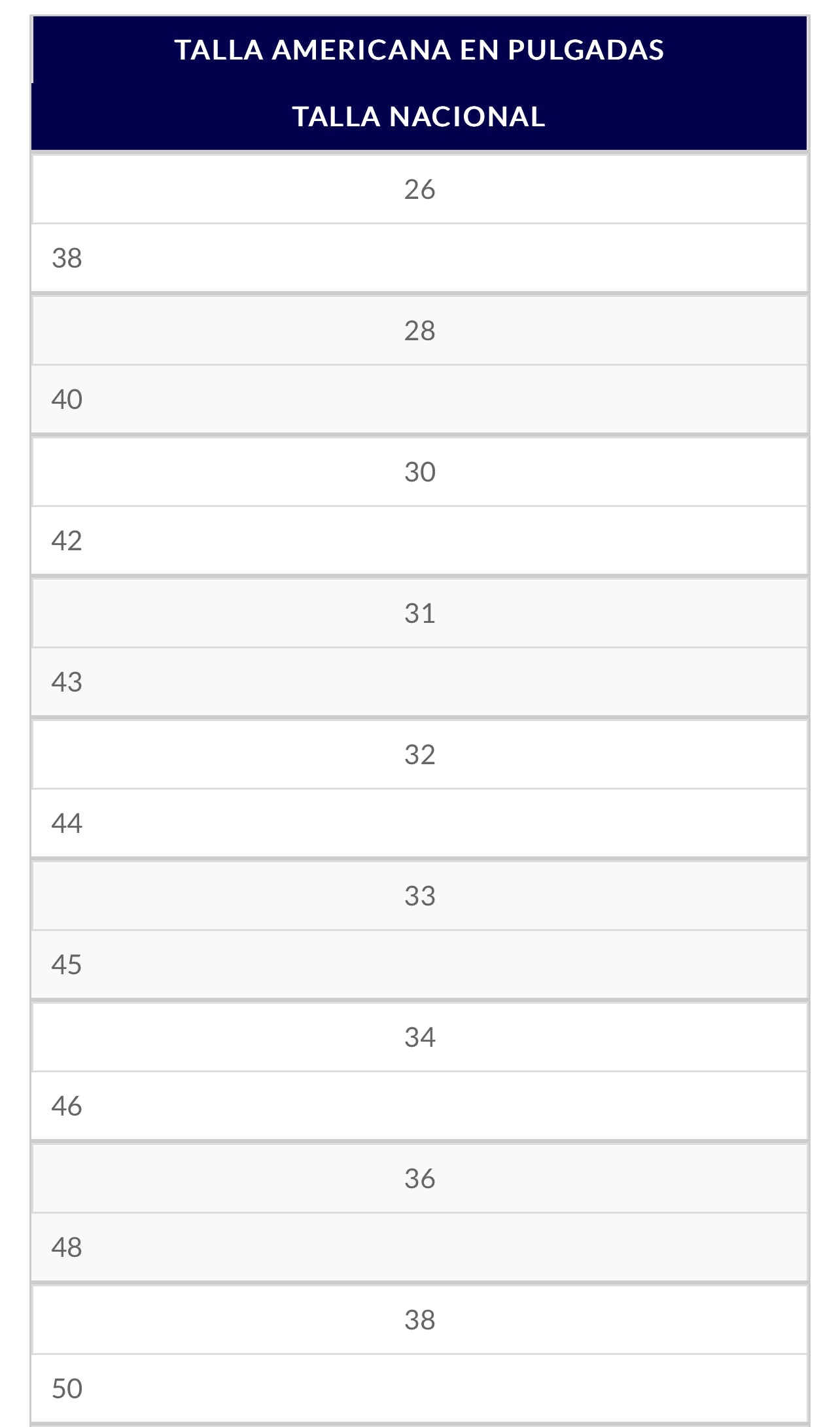Click the TALLA NACIONAL header

419,116
